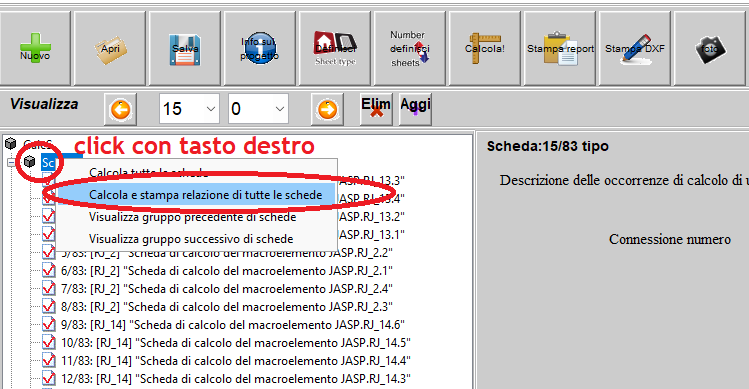Click the Aggi add button
Image resolution: width=749 pixels, height=389 pixels.
tap(415, 109)
